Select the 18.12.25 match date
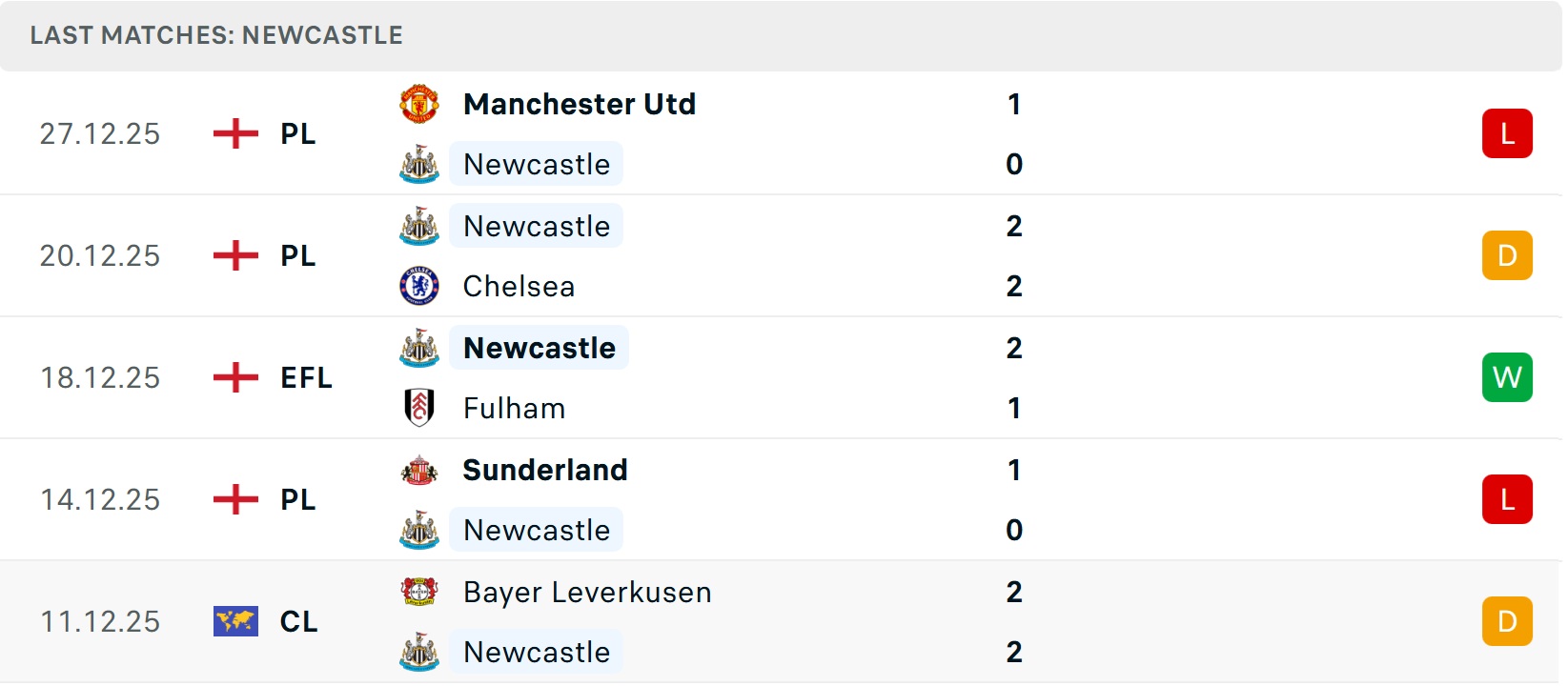Viewport: 1568px width, 686px height. pos(100,377)
